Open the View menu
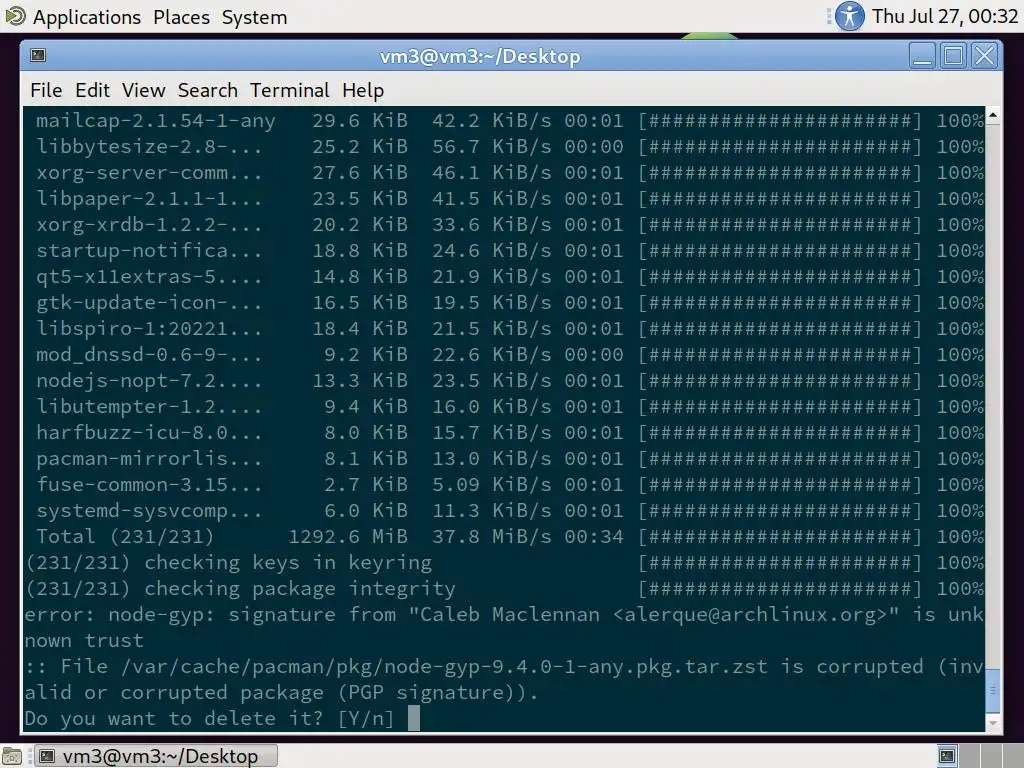Image resolution: width=1024 pixels, height=768 pixels. click(x=144, y=90)
